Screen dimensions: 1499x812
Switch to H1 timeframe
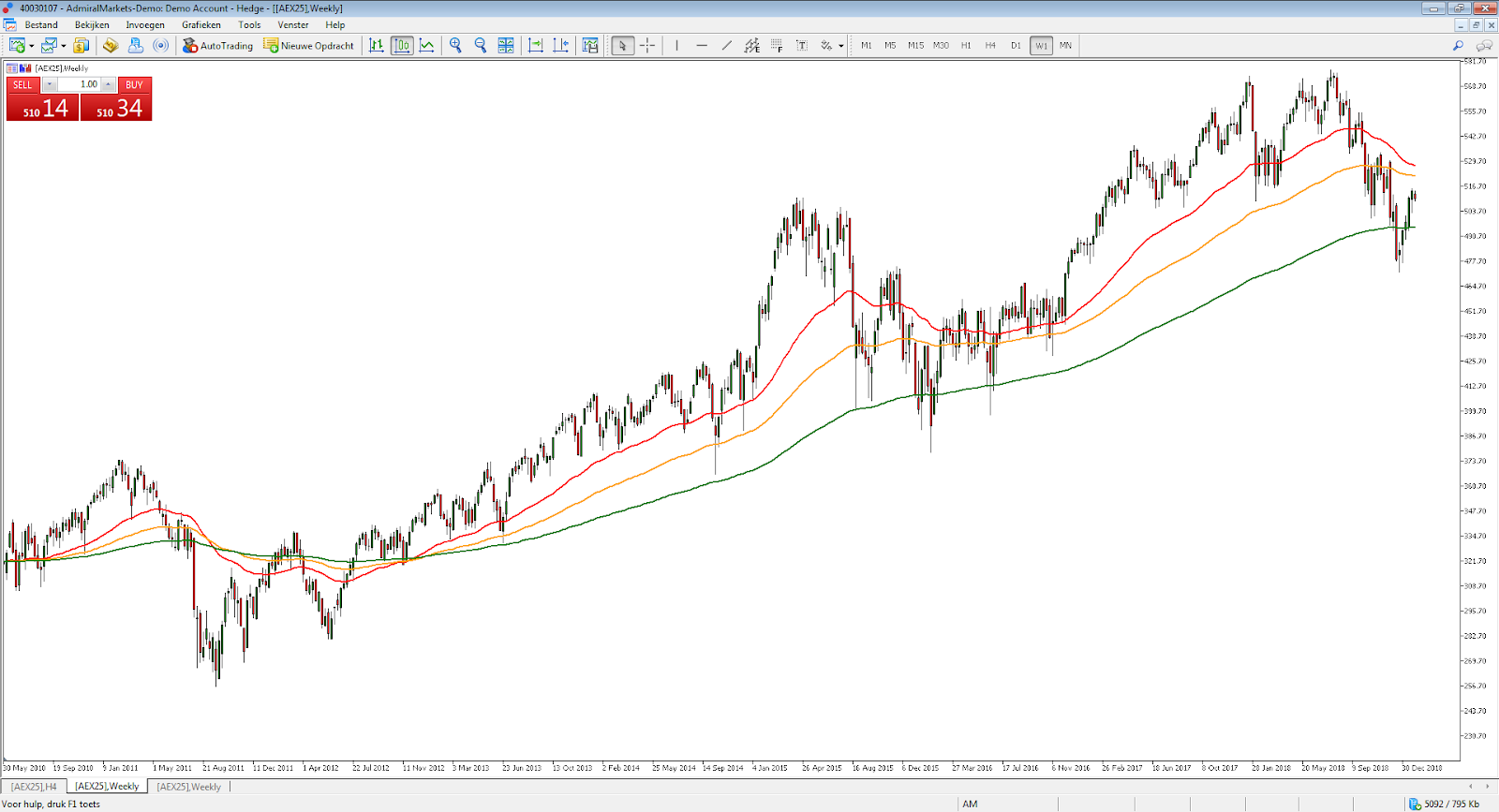(966, 45)
